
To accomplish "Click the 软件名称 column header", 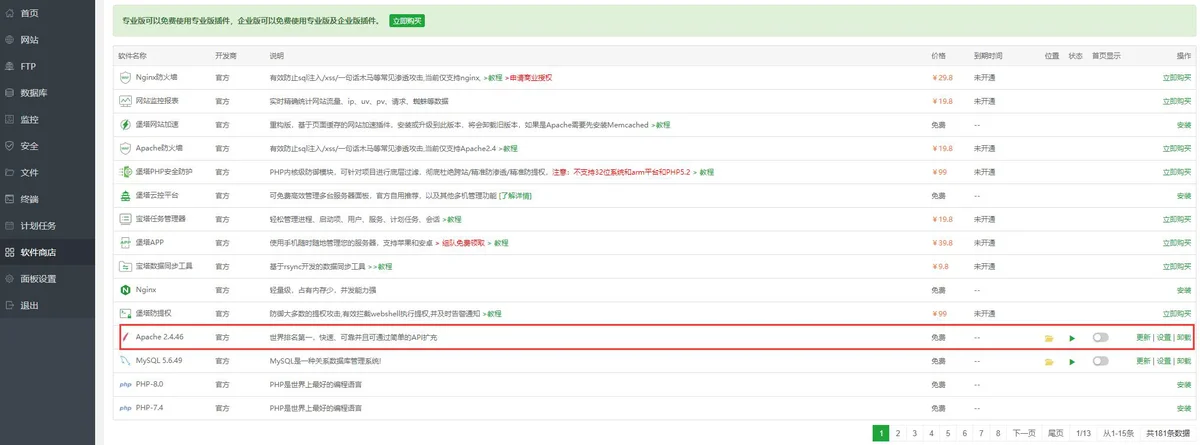I will (132, 55).
